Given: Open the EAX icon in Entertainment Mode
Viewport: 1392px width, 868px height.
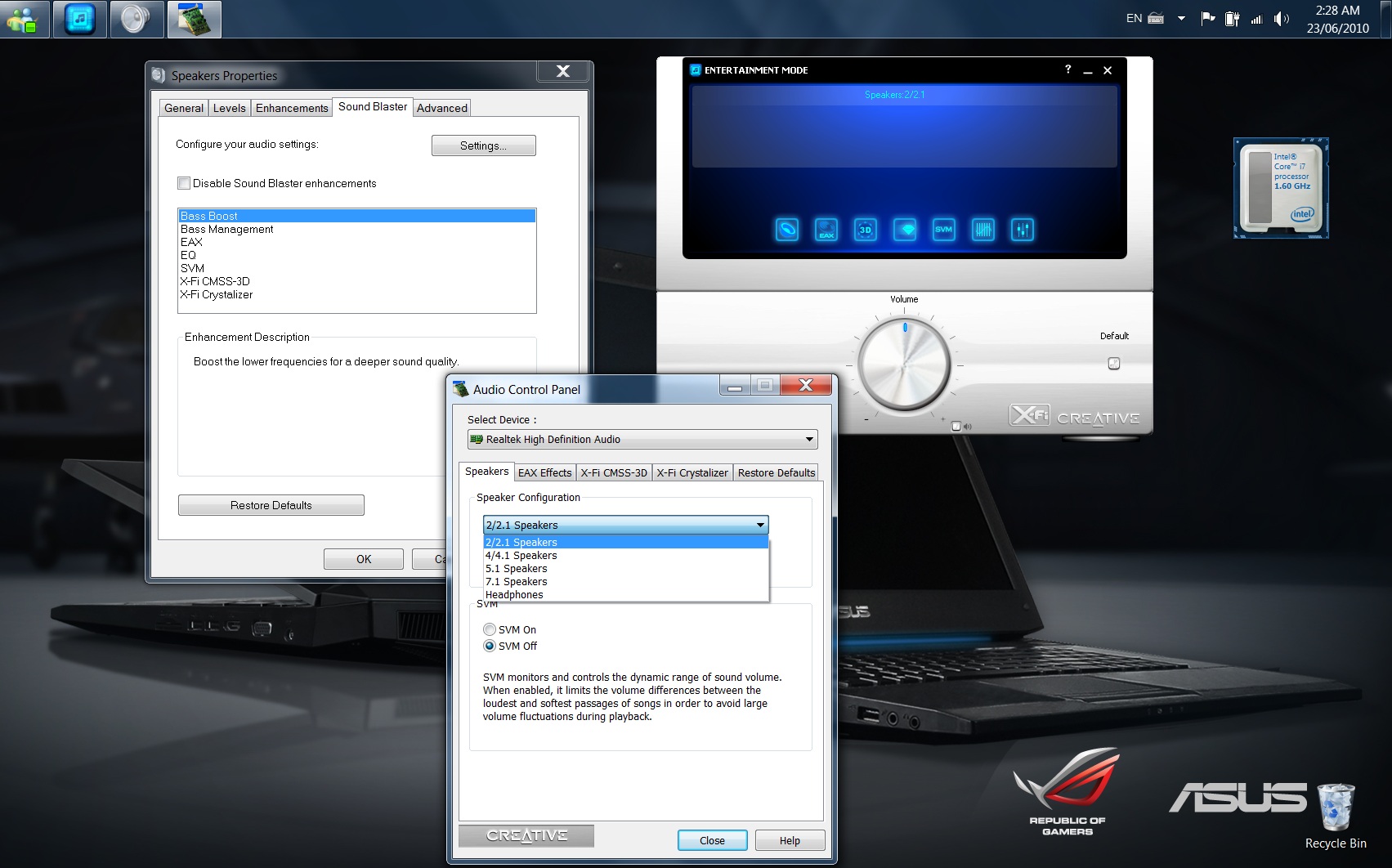Looking at the screenshot, I should click(x=826, y=230).
